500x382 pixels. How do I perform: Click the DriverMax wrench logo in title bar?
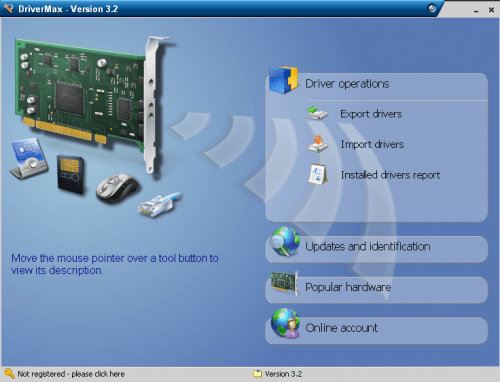(8, 8)
